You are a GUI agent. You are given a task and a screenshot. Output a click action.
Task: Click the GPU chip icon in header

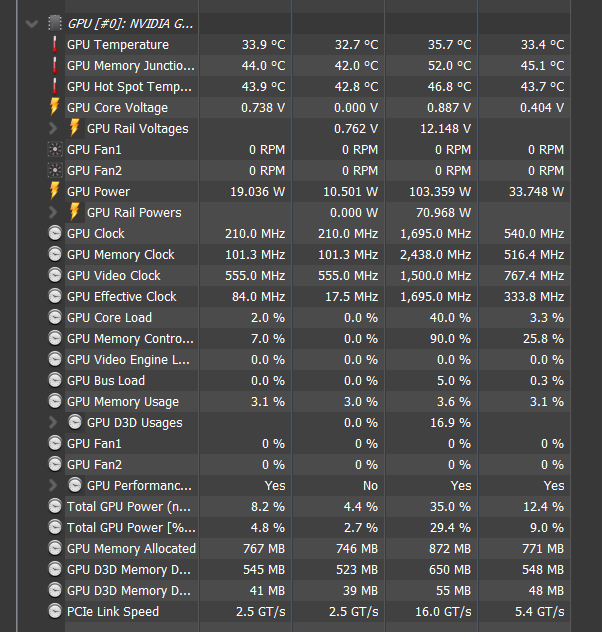55,23
